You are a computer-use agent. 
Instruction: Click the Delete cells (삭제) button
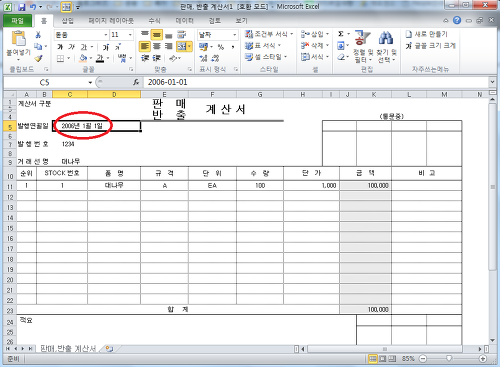tap(314, 45)
